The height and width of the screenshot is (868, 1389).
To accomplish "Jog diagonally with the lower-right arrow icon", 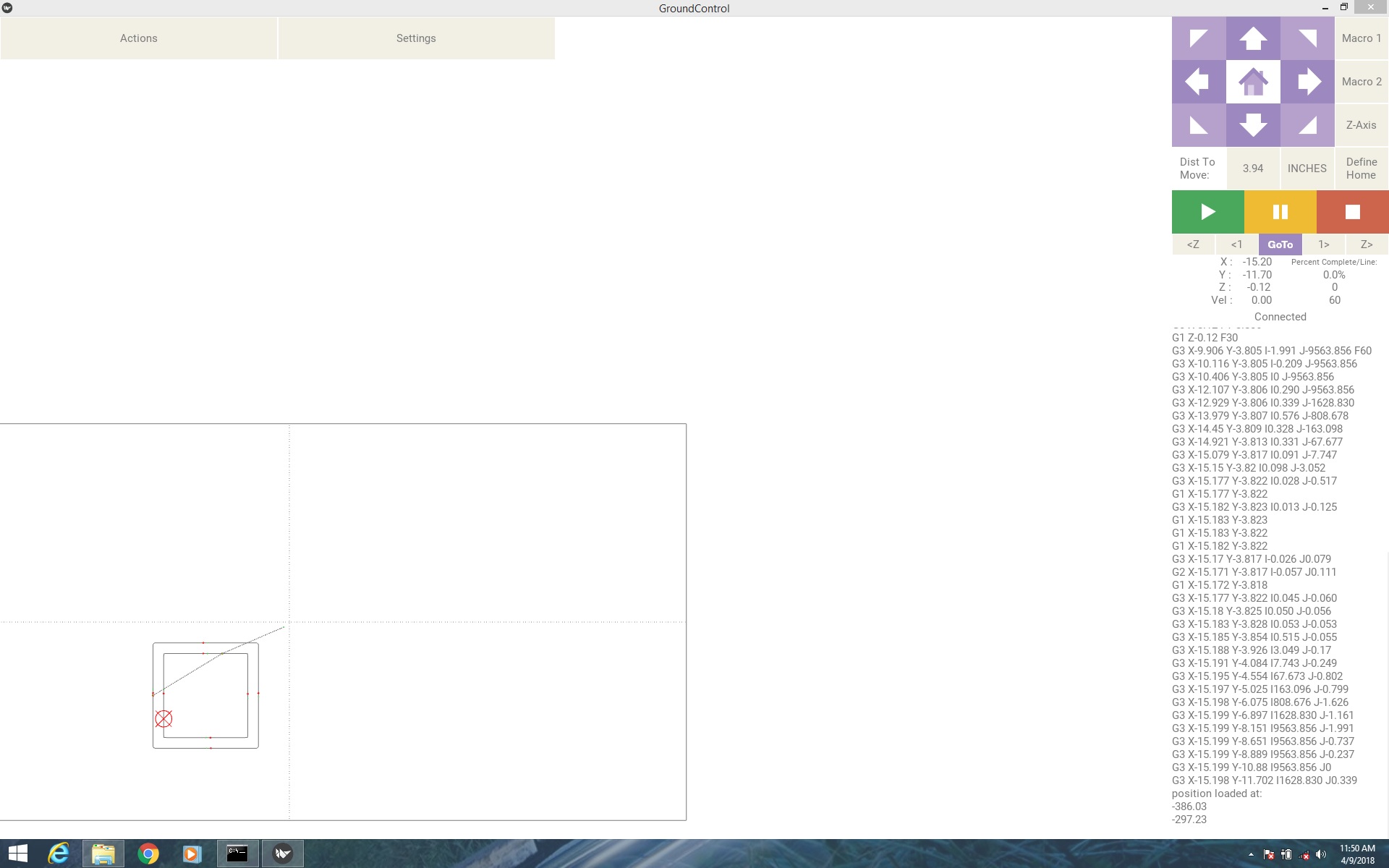I will pos(1308,124).
